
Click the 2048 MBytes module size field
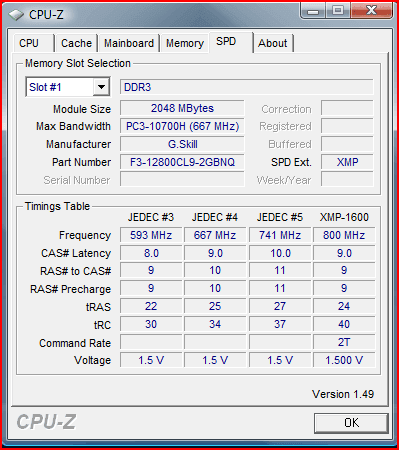(x=182, y=108)
